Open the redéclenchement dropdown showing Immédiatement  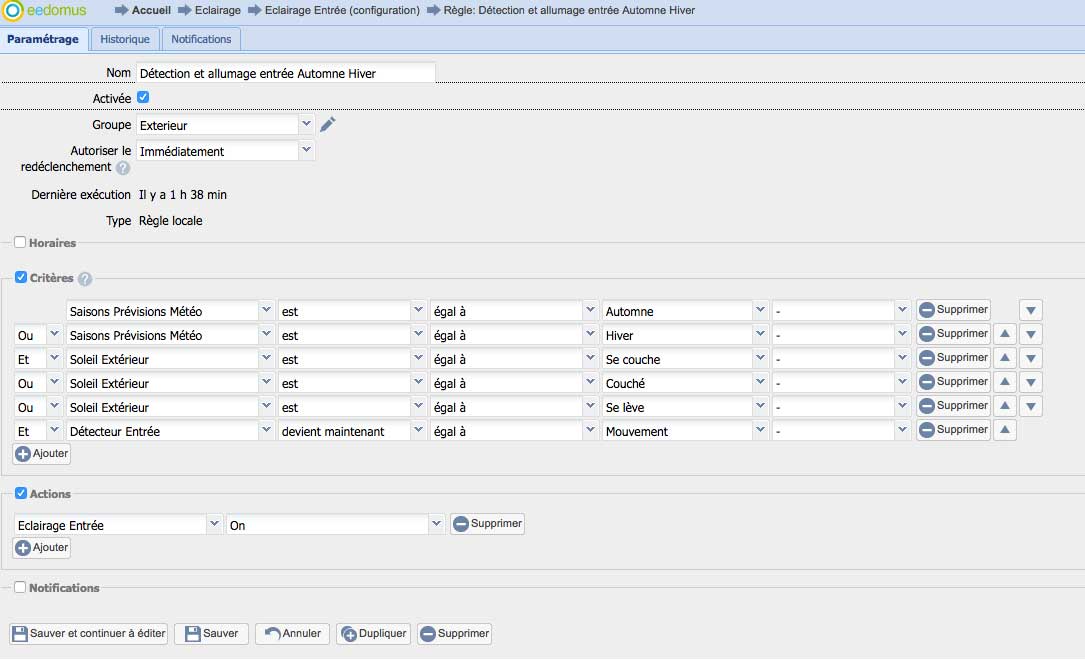pos(306,151)
